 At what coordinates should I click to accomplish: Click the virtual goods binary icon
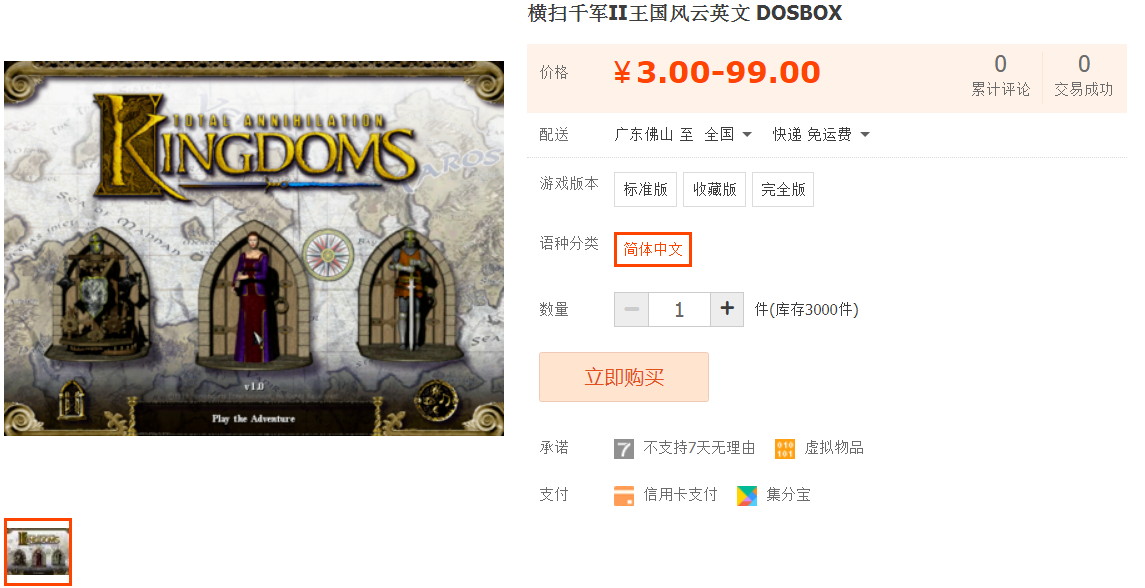click(784, 448)
